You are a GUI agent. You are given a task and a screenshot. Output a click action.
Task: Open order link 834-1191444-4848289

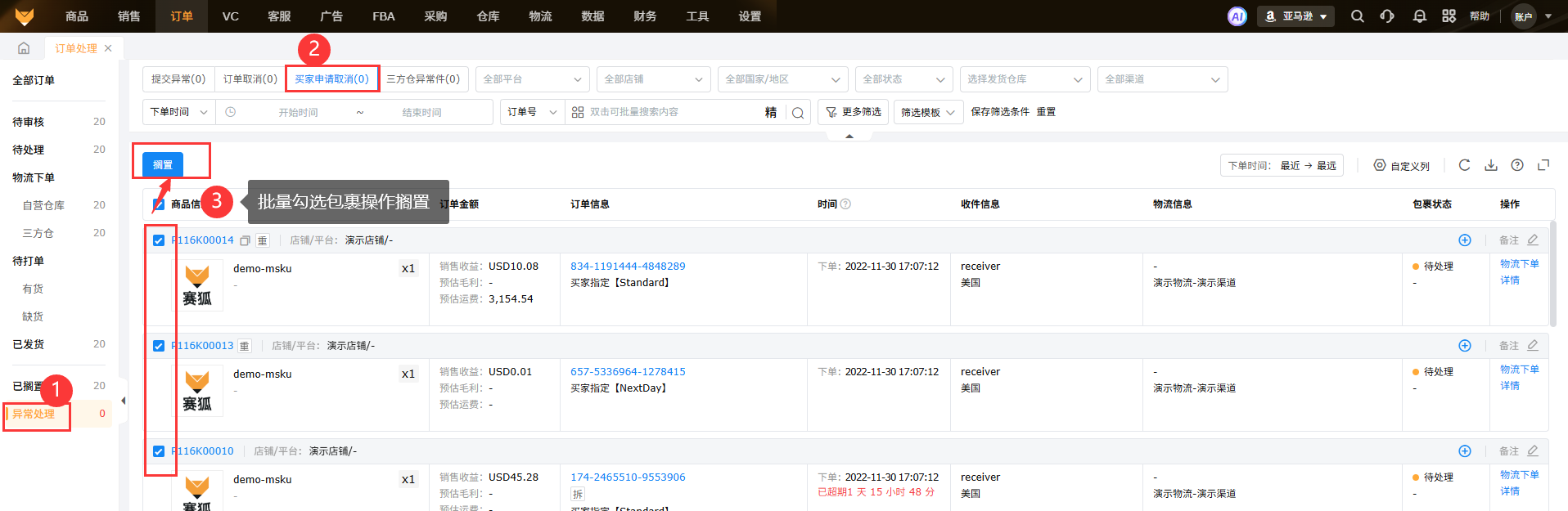[628, 267]
